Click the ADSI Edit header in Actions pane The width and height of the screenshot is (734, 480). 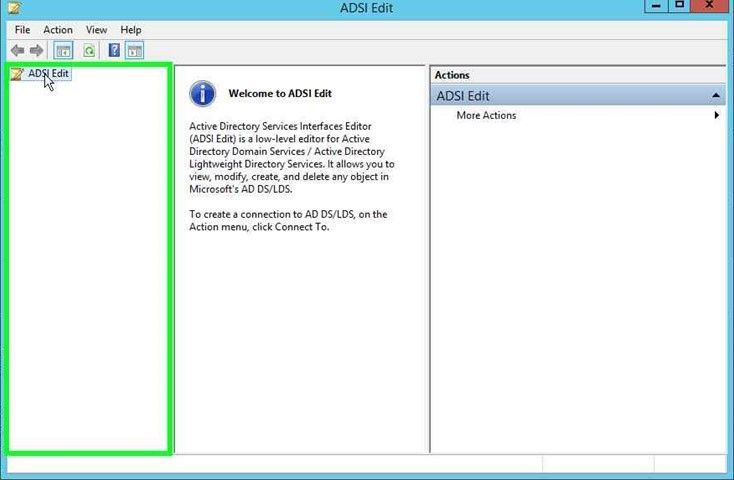click(578, 96)
